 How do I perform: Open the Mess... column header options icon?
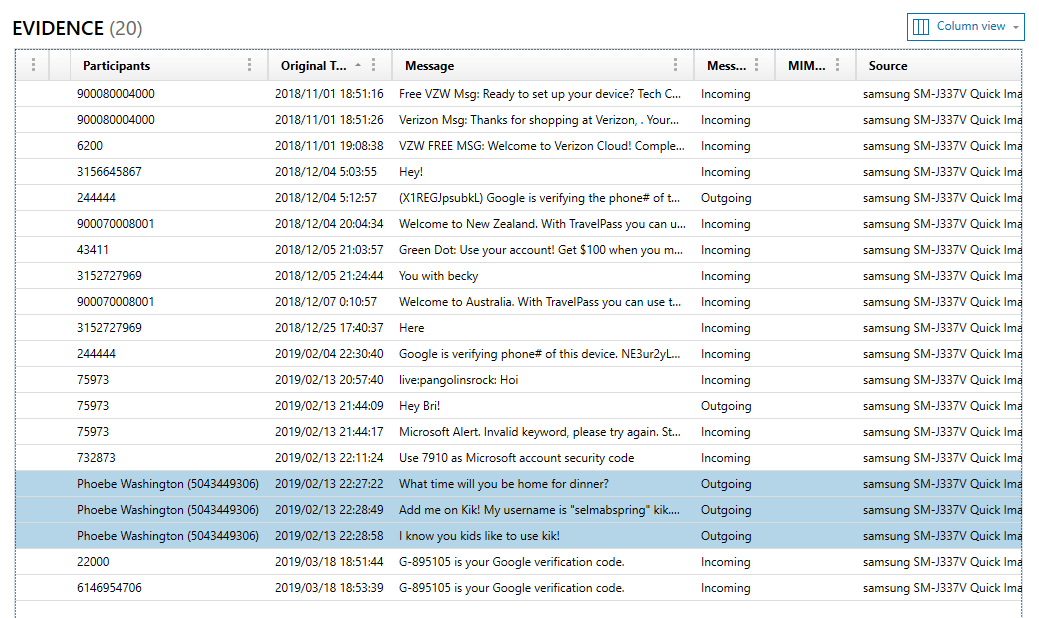757,65
